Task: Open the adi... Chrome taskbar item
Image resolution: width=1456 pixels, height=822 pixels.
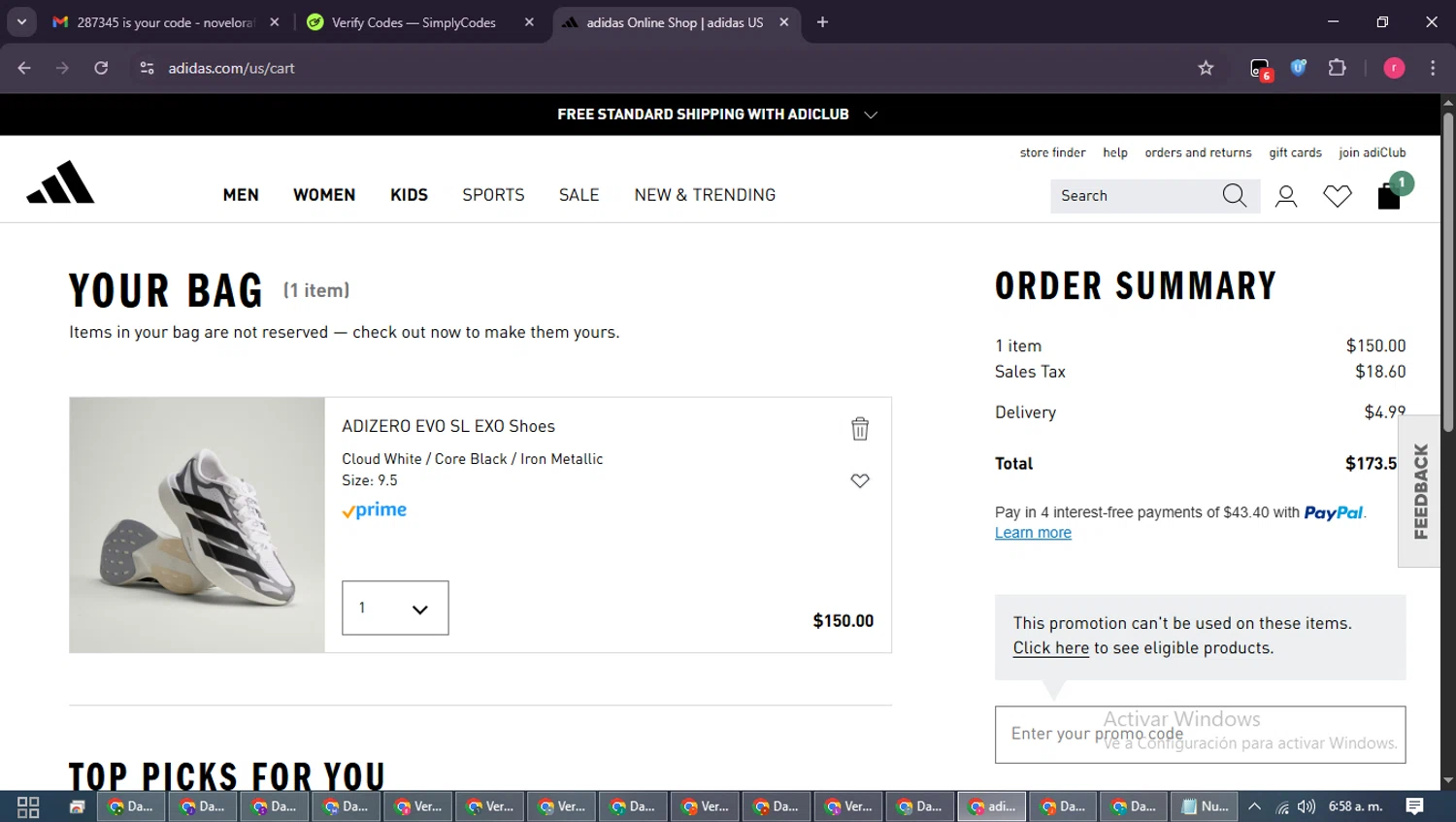Action: pyautogui.click(x=992, y=806)
